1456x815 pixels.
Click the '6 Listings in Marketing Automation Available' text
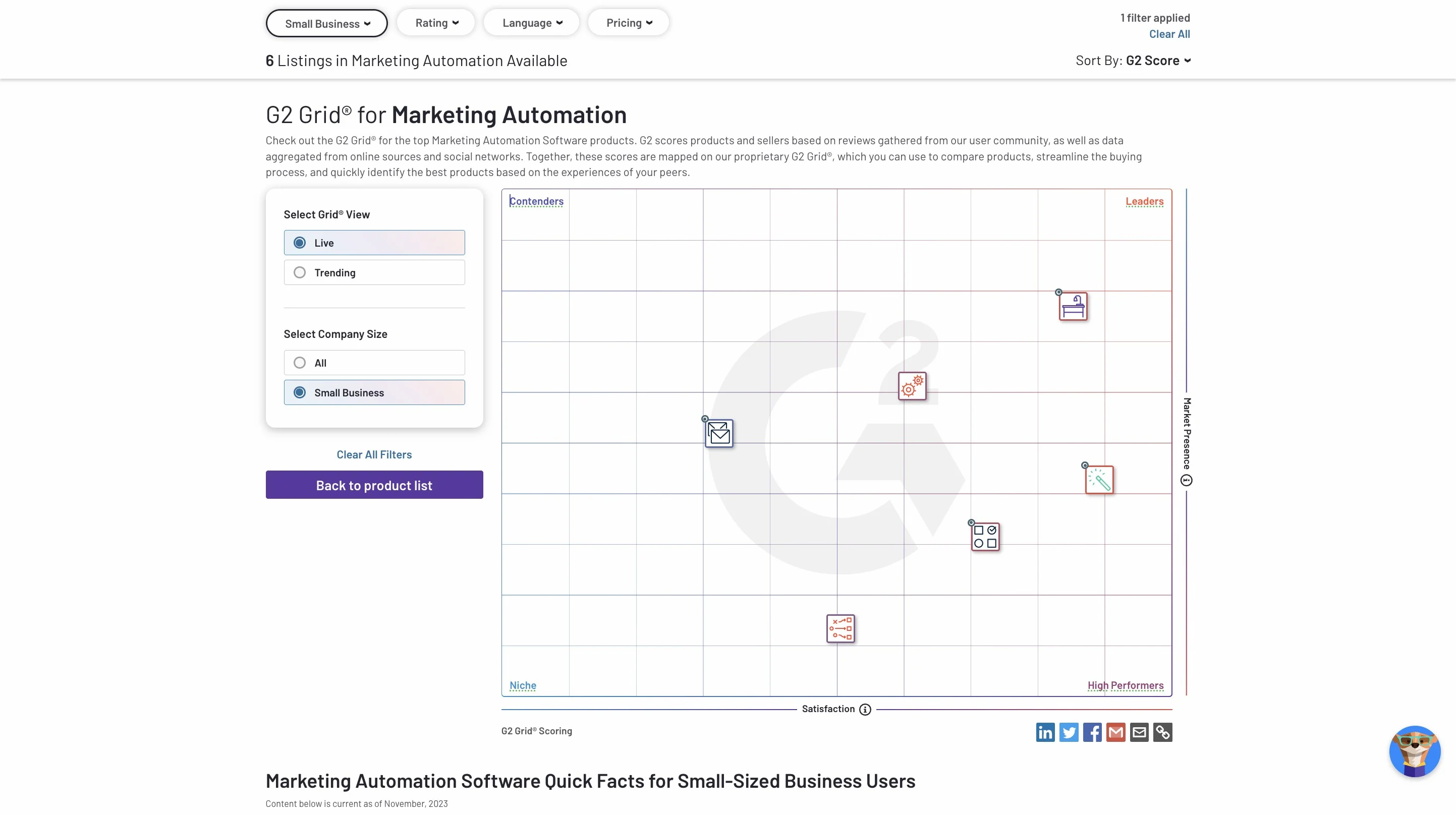click(417, 61)
